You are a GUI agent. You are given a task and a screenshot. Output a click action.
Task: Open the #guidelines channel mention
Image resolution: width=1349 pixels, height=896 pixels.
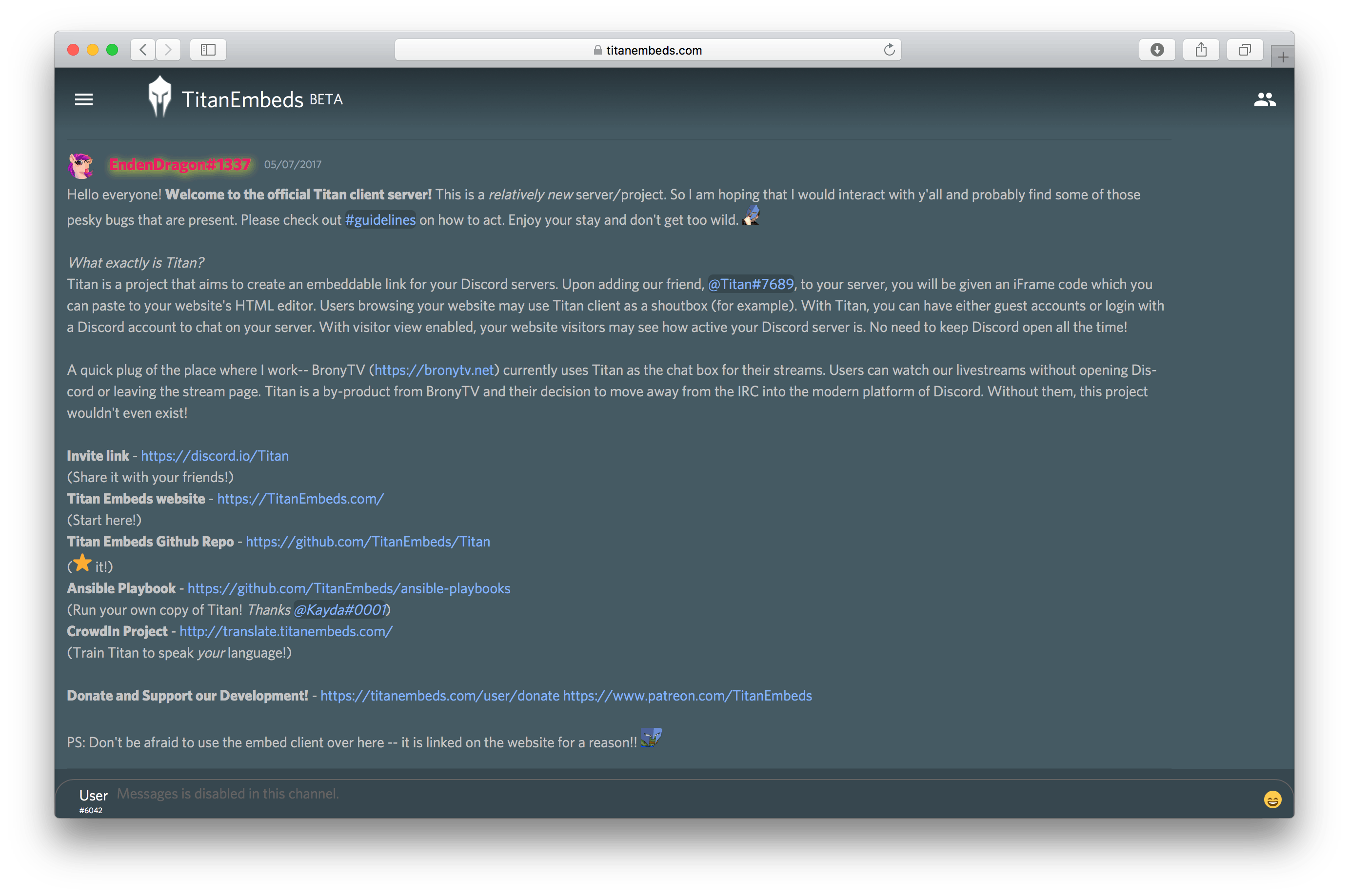pyautogui.click(x=380, y=220)
